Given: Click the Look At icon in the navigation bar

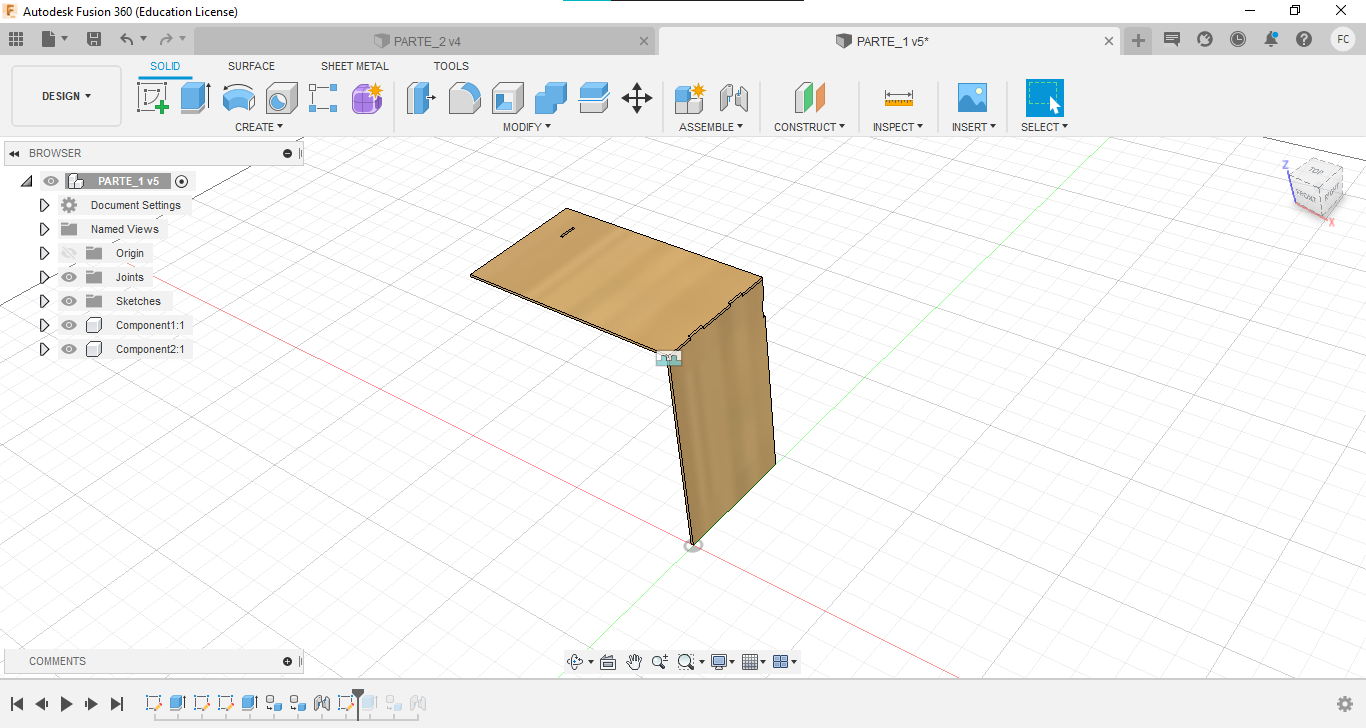Looking at the screenshot, I should pos(607,662).
